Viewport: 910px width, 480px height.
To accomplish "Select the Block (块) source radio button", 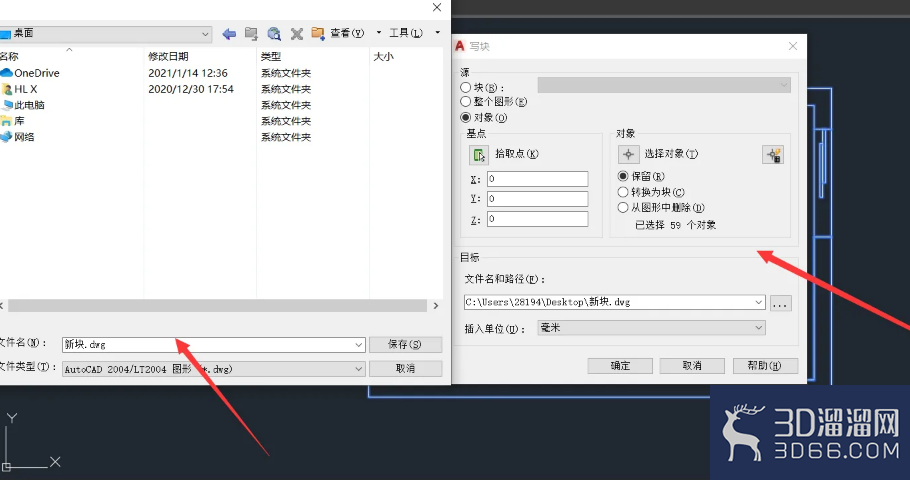I will tap(465, 88).
